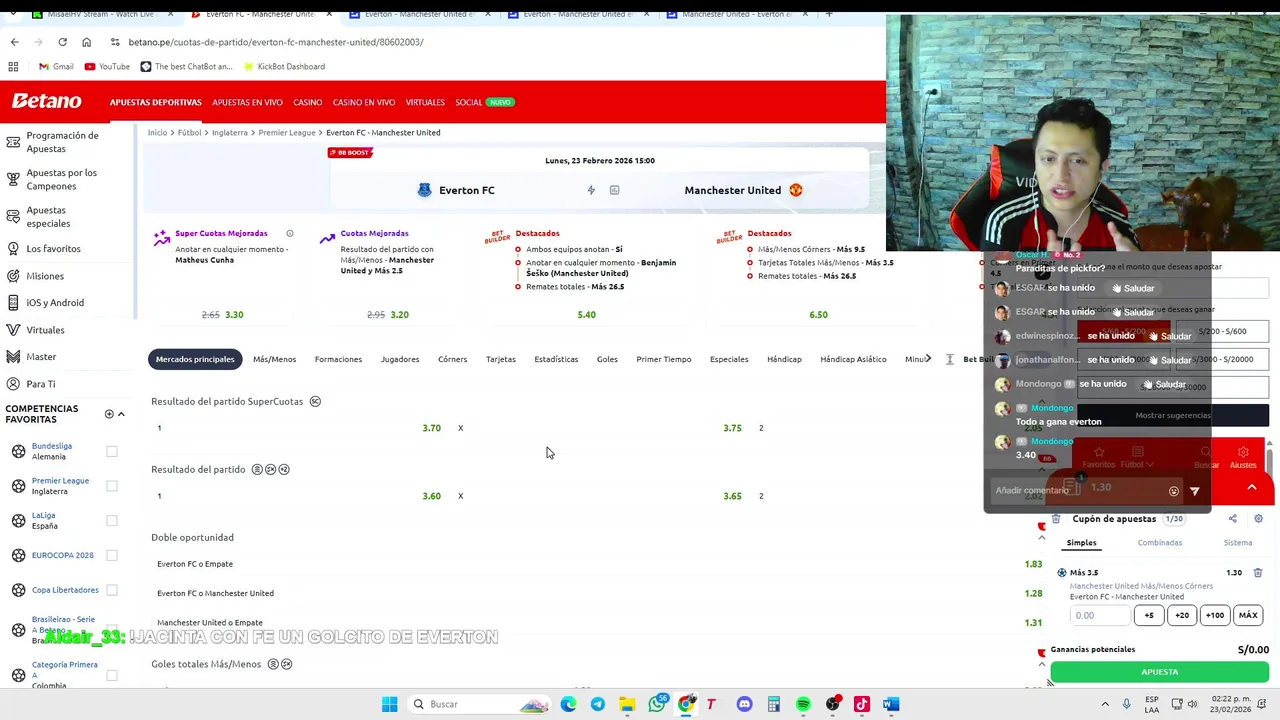Screen dimensions: 1280x720
Task: Open the Apps grid in bookmarks bar
Action: (x=13, y=67)
